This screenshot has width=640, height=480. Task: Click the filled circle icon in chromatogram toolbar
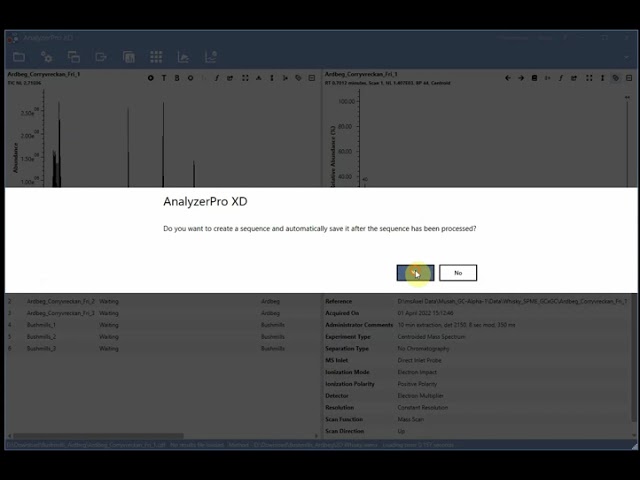[151, 78]
